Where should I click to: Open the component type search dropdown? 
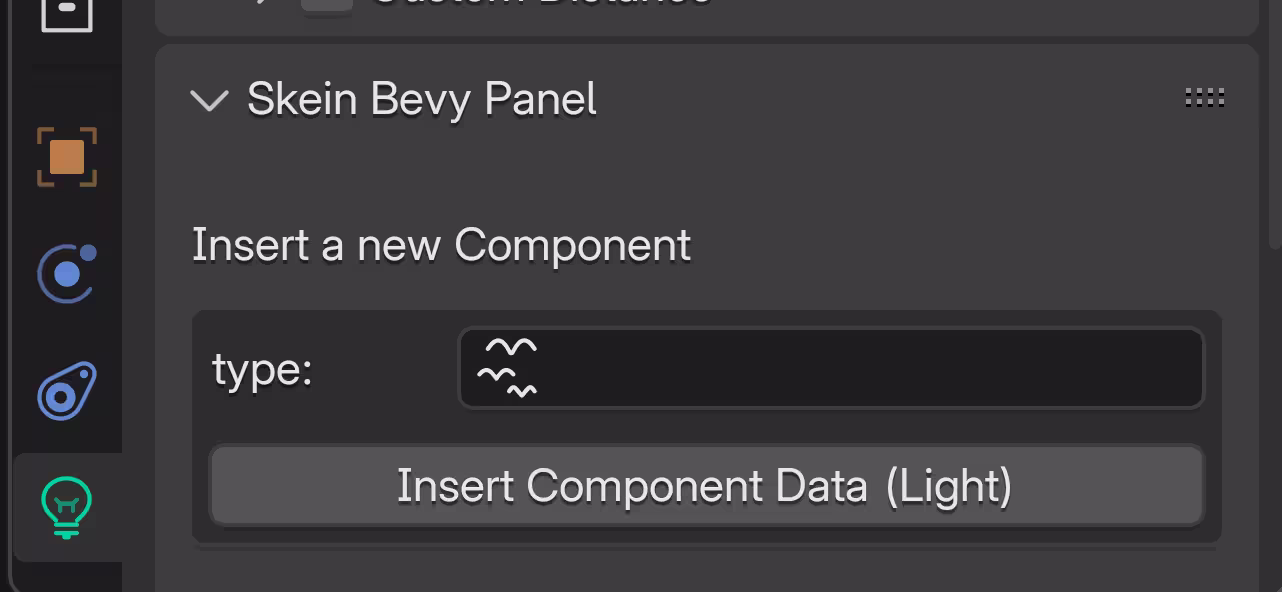pos(831,368)
